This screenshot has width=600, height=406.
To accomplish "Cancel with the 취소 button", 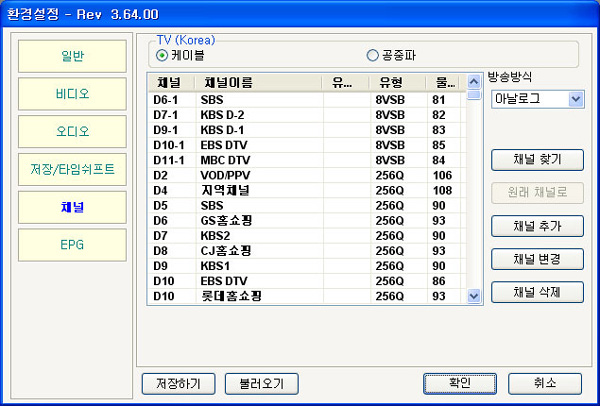I will pos(545,384).
